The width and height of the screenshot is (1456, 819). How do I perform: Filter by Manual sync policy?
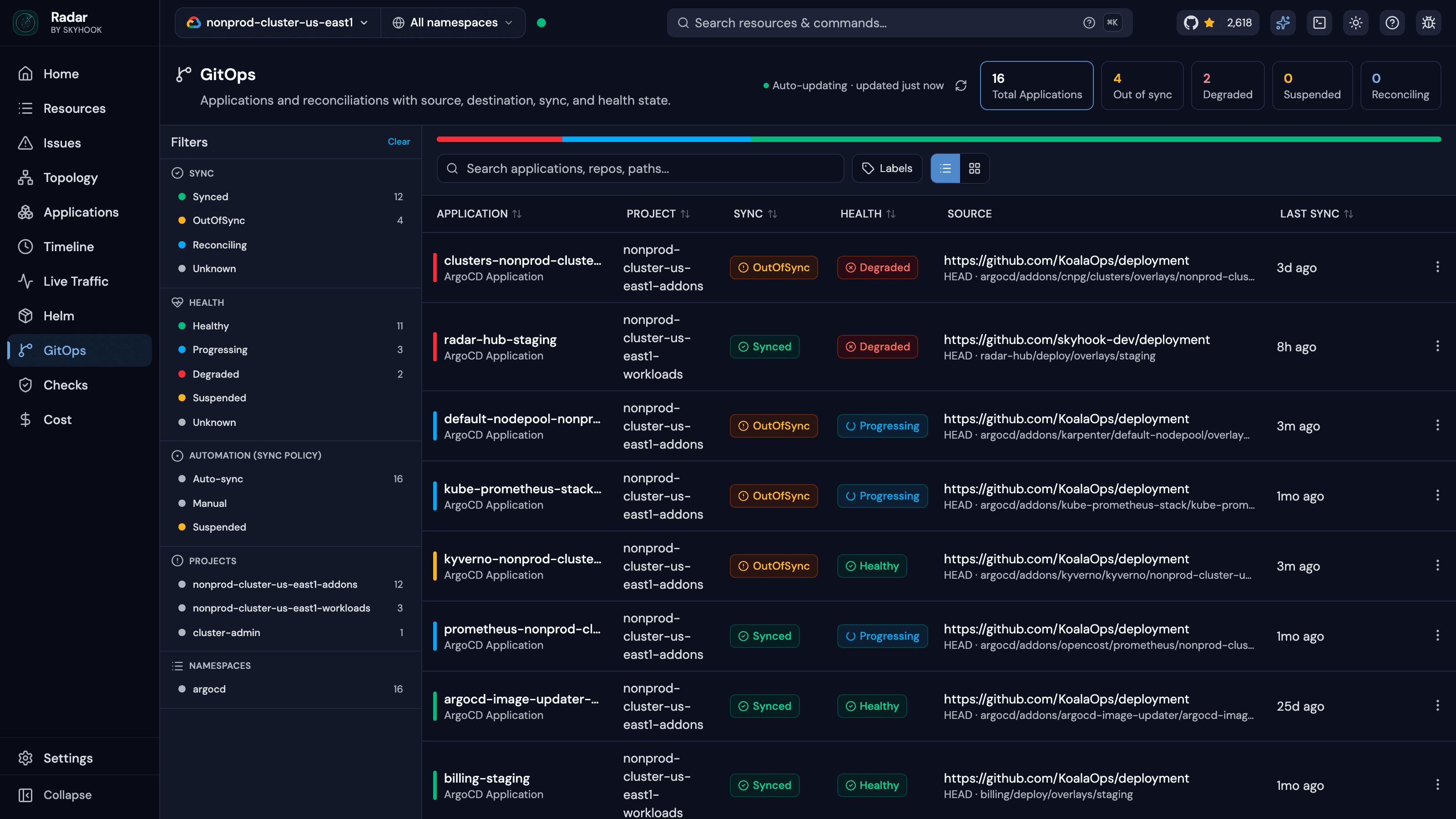tap(291, 503)
